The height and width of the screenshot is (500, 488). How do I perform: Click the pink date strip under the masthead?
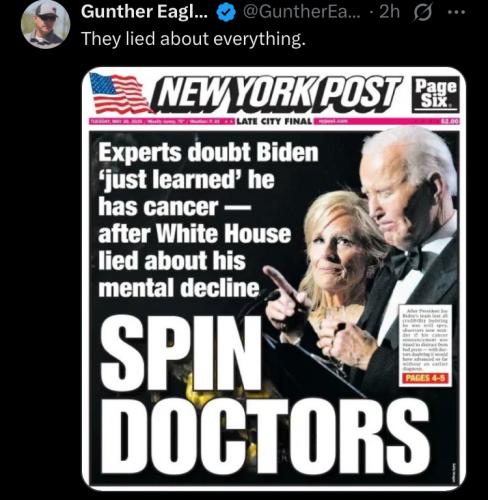[274, 121]
